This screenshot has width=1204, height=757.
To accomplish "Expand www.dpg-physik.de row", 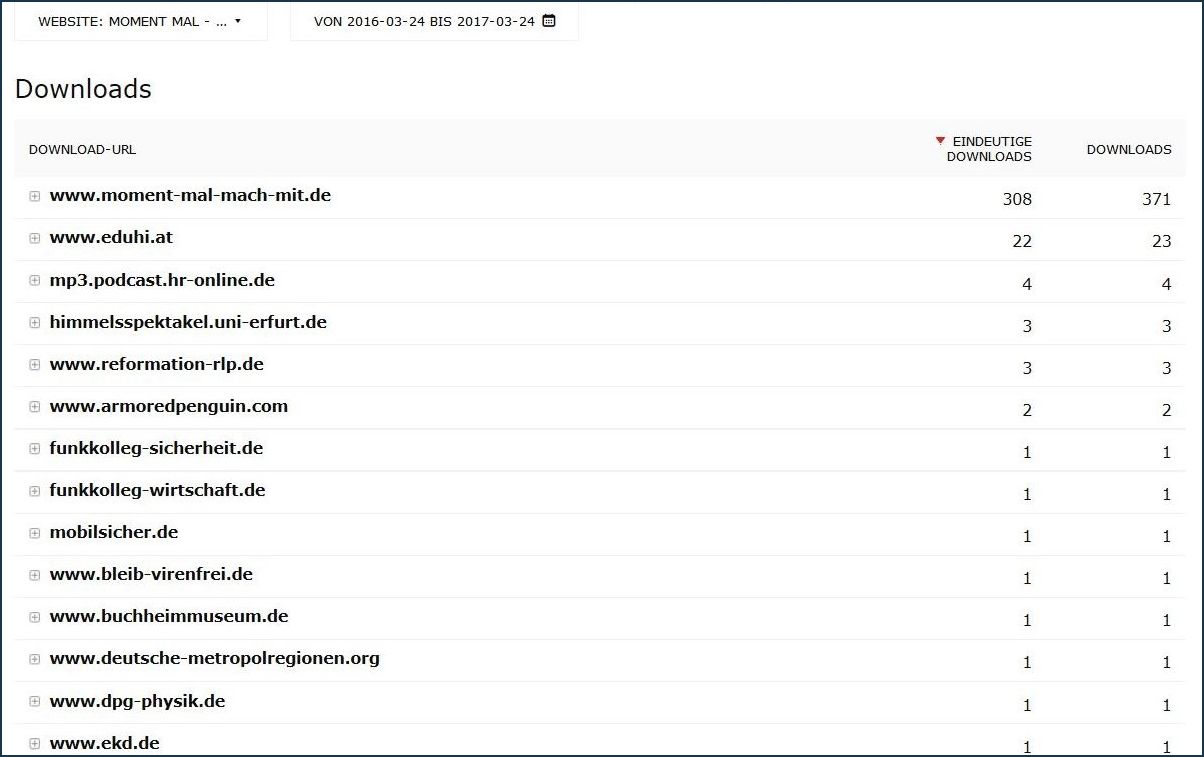I will click(35, 702).
